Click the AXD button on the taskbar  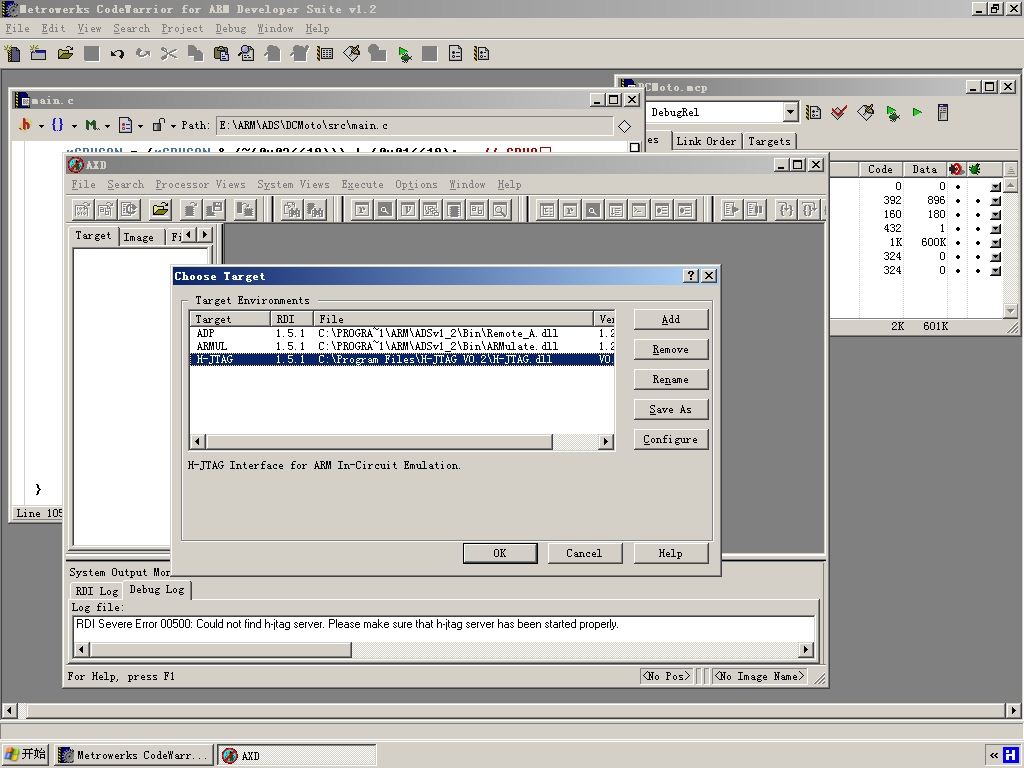pos(297,755)
